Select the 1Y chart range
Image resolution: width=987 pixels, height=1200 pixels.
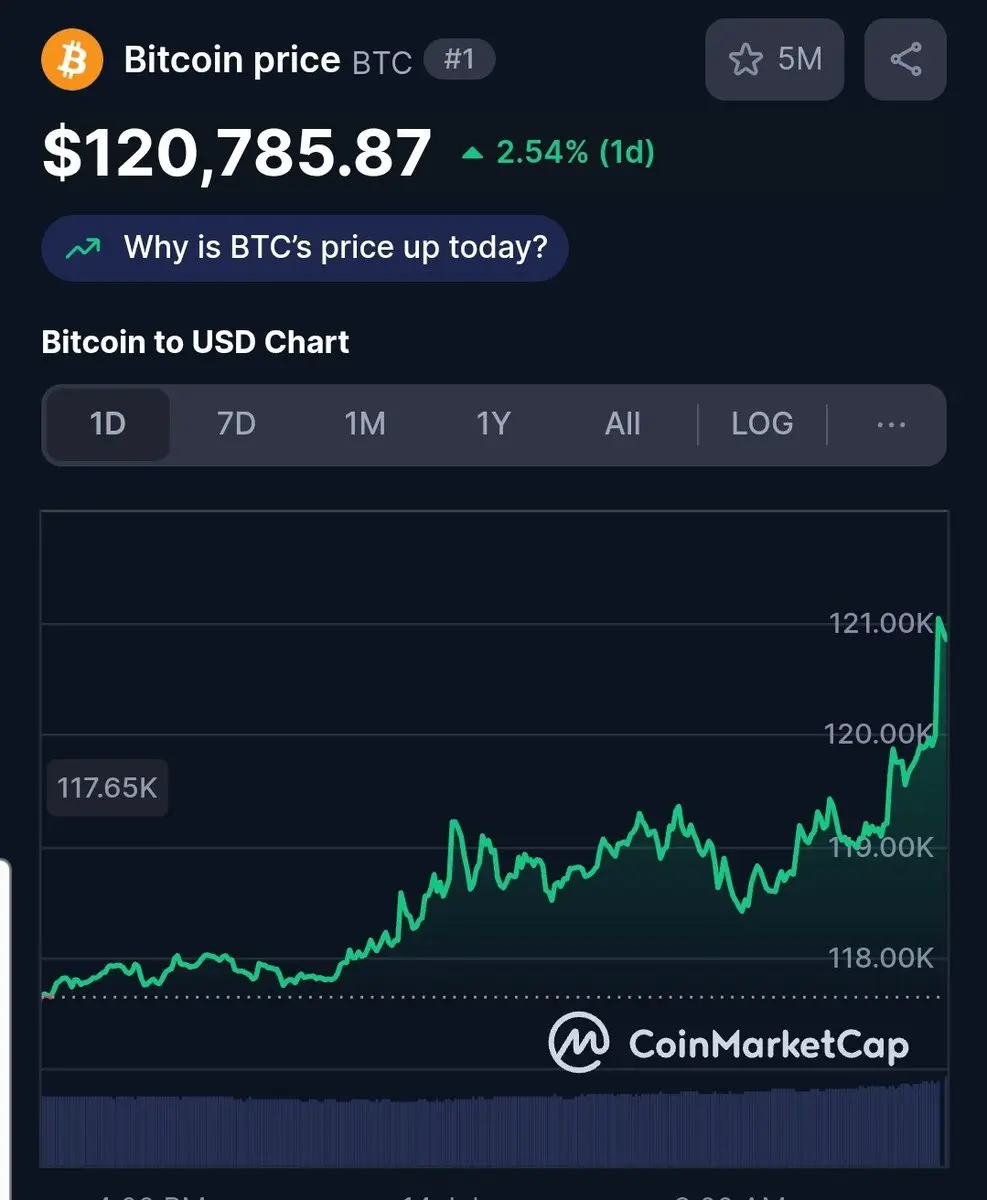point(493,424)
